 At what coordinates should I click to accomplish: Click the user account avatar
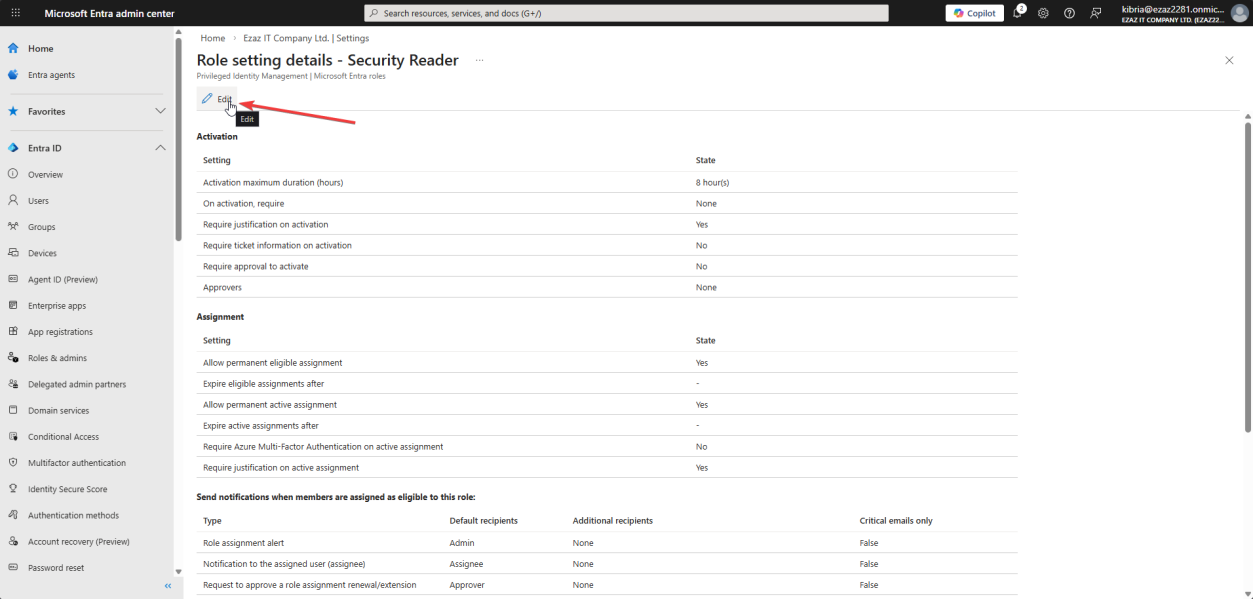pos(1239,13)
